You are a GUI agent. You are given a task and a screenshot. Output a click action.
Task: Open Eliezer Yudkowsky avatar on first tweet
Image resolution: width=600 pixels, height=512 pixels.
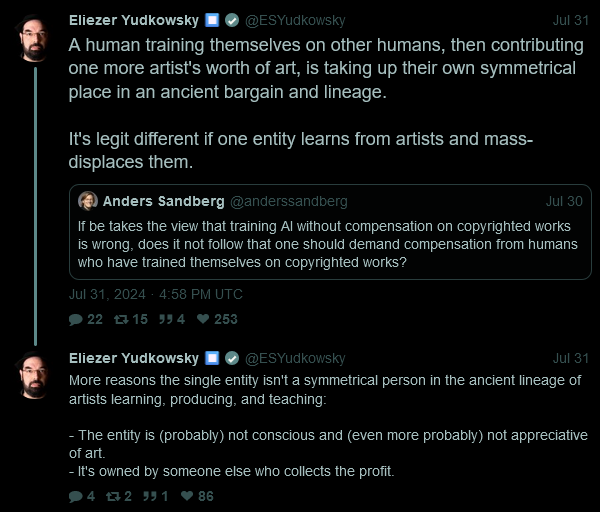coord(34,38)
